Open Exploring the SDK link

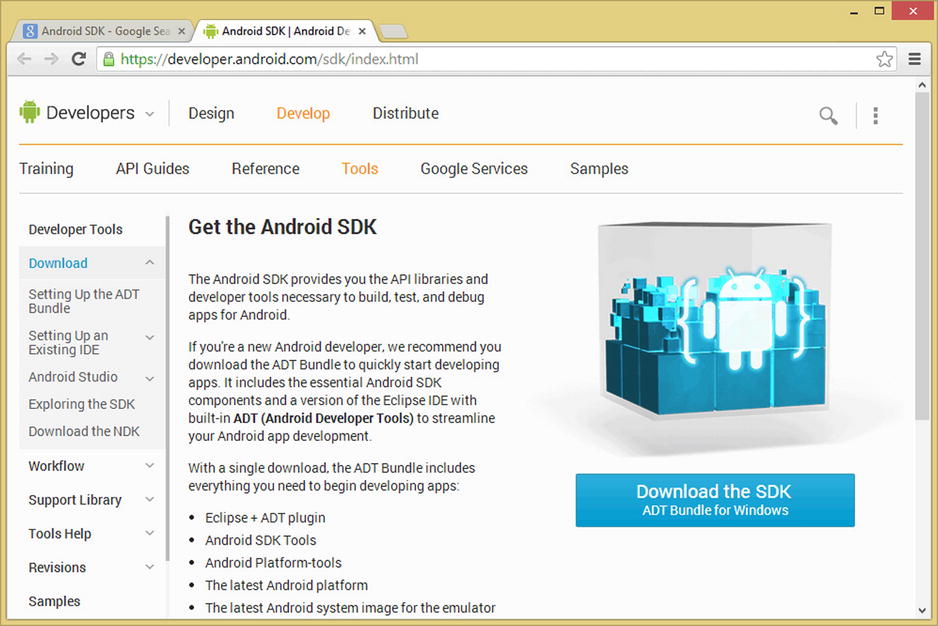coord(81,404)
